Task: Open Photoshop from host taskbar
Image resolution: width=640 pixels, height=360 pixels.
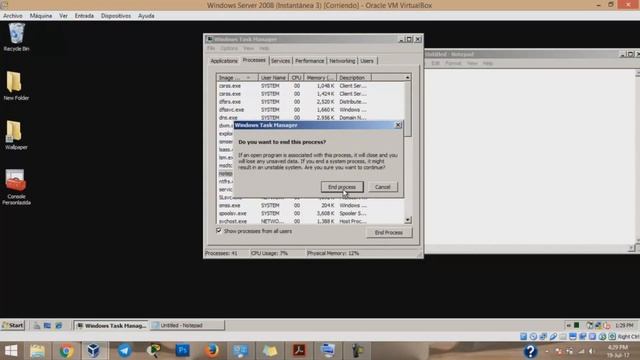Action: coord(182,351)
